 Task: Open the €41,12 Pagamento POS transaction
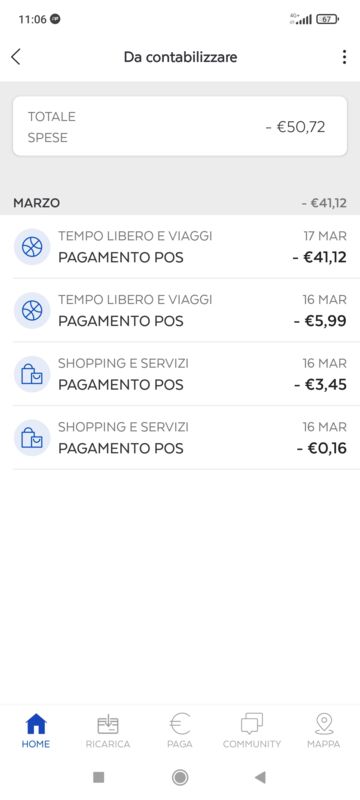coord(180,247)
